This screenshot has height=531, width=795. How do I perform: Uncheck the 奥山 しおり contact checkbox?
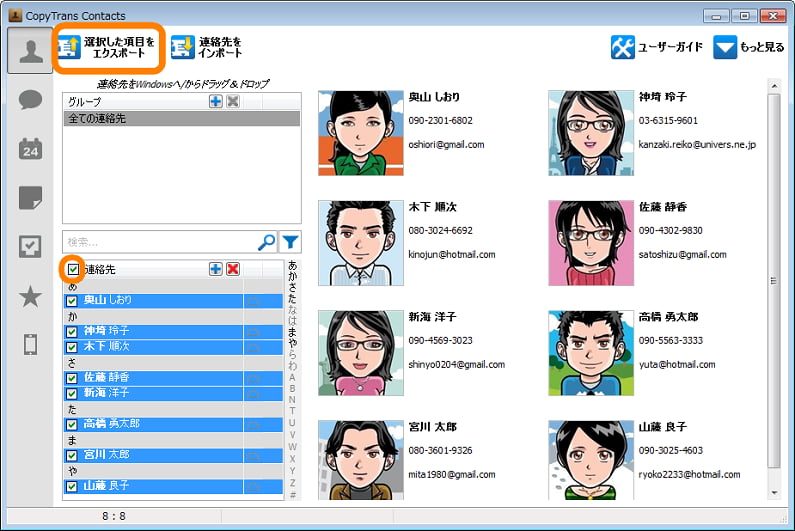coord(72,300)
